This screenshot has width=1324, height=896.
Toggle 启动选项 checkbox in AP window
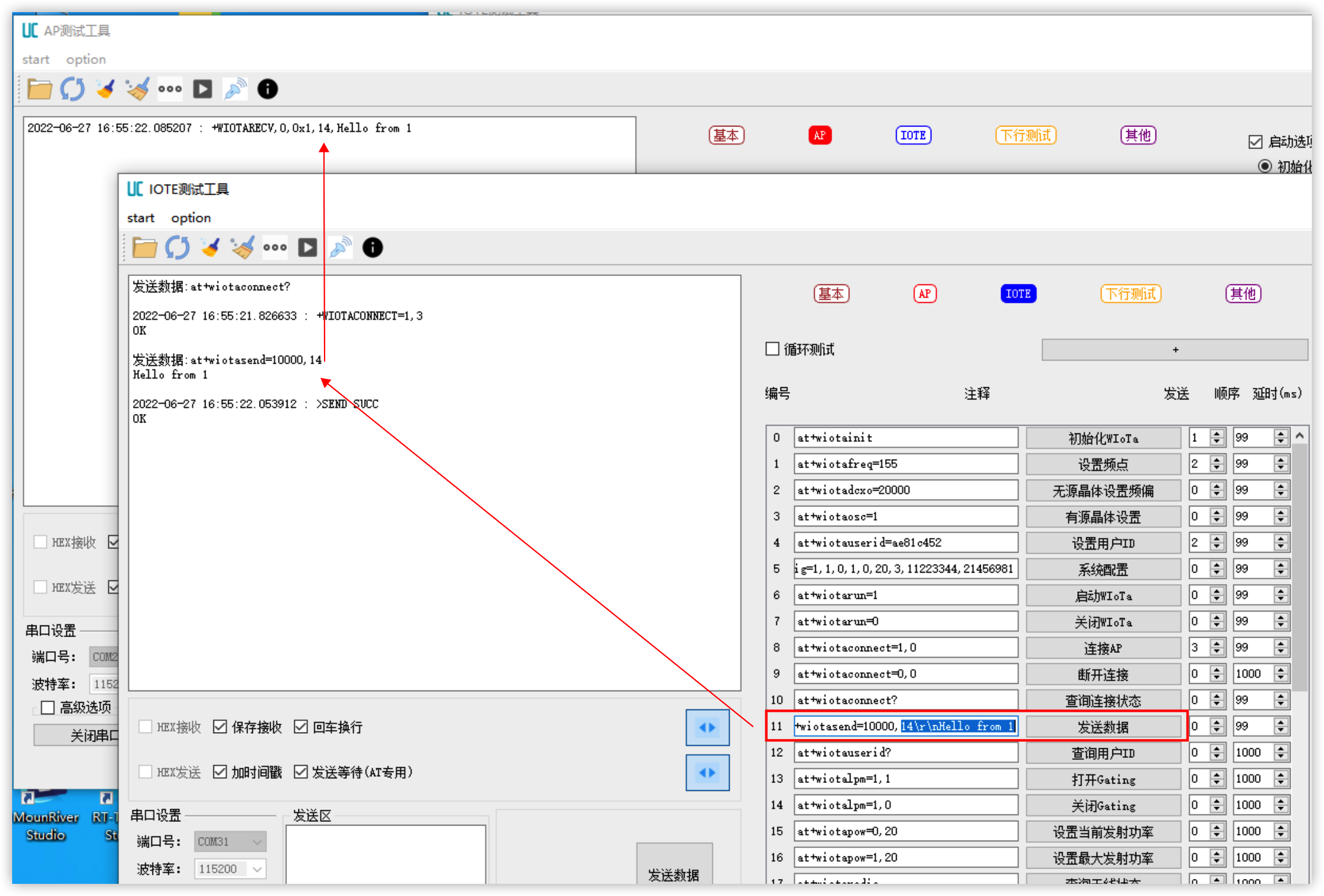click(x=1255, y=142)
